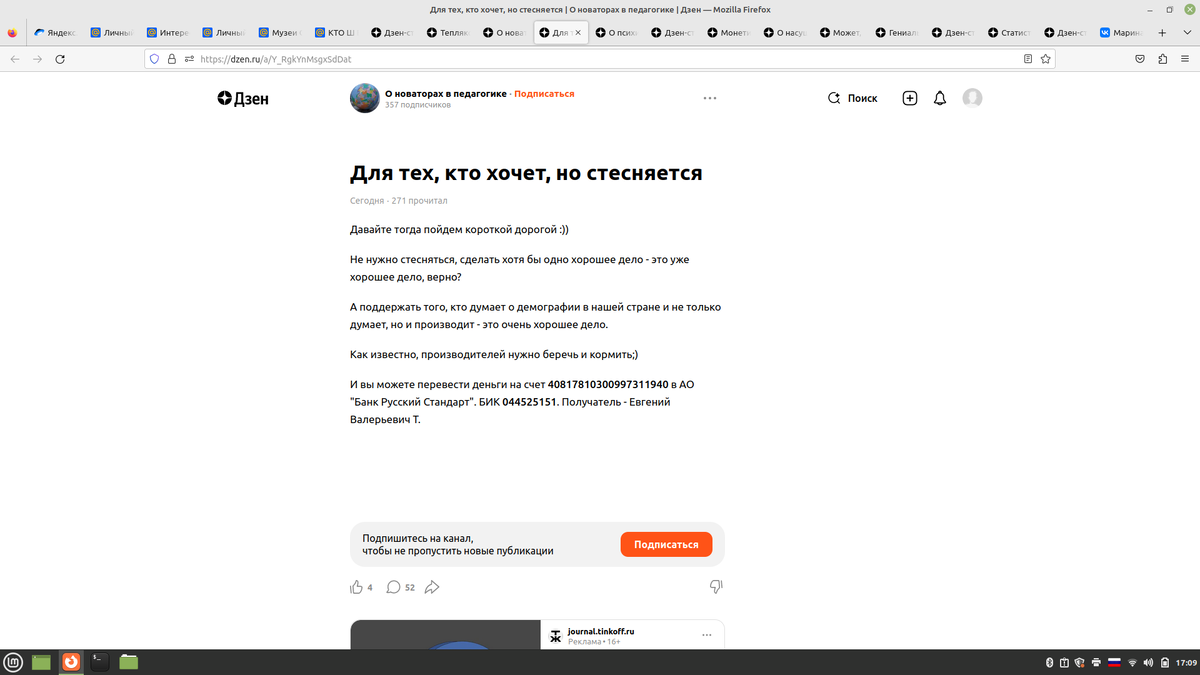Click the padlock site info icon
Viewport: 1200px width, 675px height.
pyautogui.click(x=171, y=59)
